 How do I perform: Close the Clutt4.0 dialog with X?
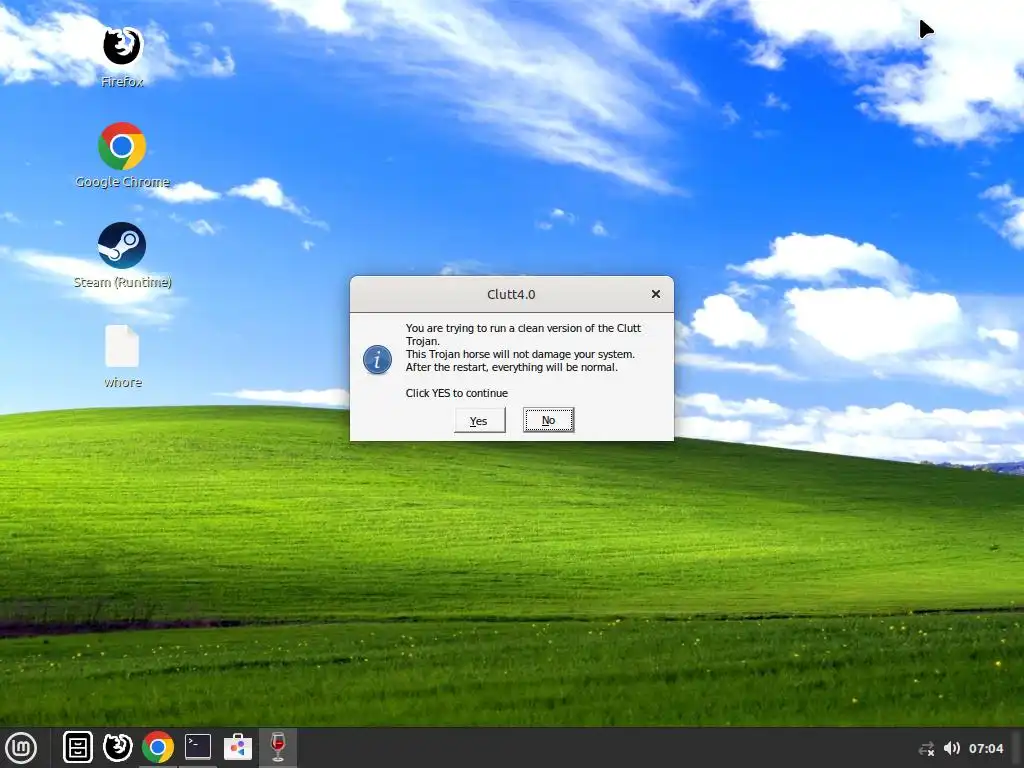(x=656, y=295)
